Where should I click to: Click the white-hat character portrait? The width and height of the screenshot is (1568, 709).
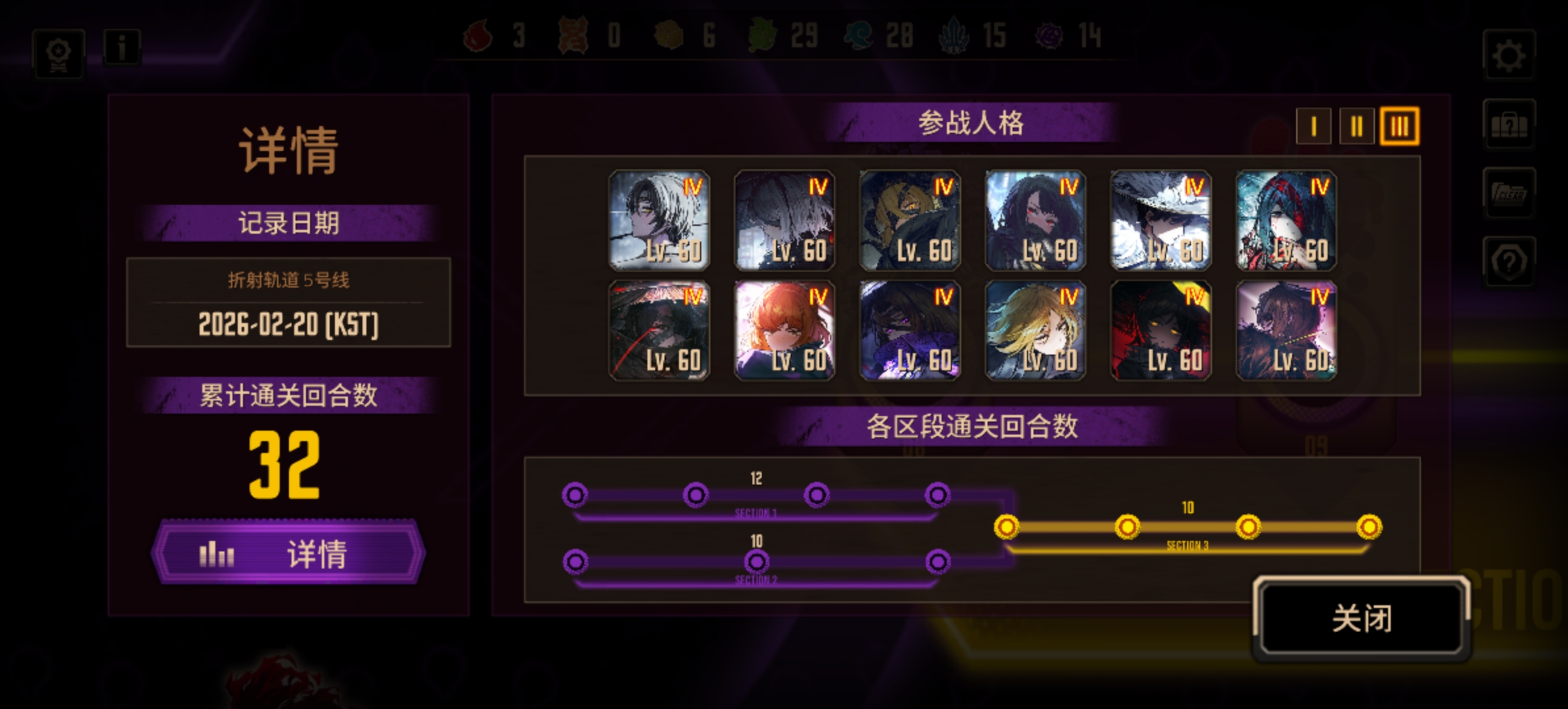point(1161,221)
